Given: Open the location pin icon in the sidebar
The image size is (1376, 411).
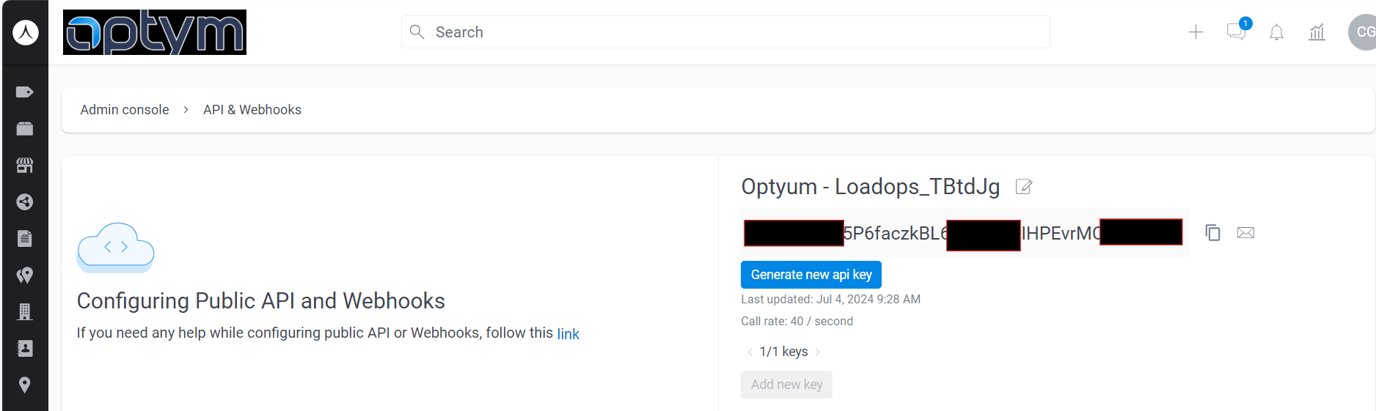Looking at the screenshot, I should [x=25, y=385].
